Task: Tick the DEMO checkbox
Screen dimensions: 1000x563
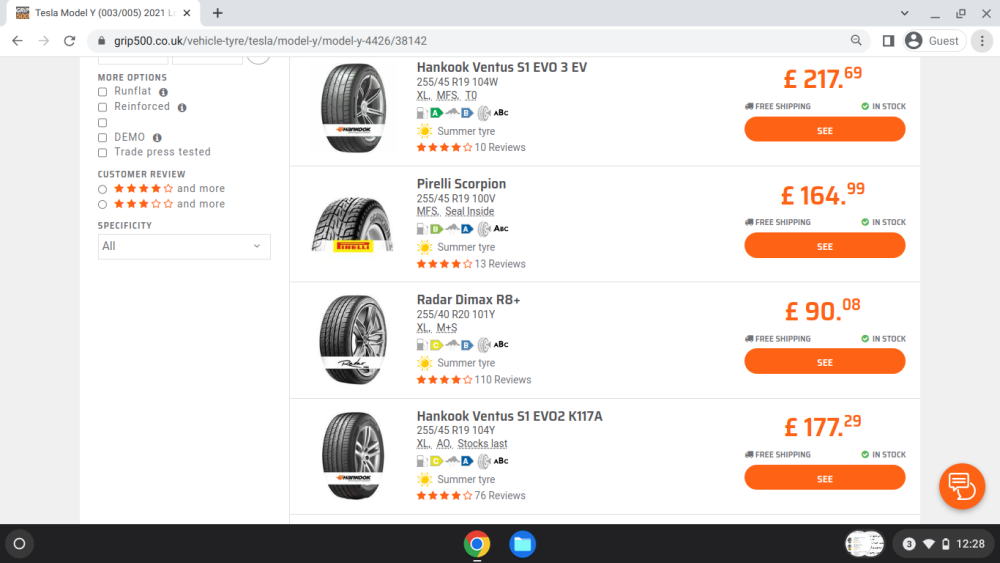Action: (102, 138)
